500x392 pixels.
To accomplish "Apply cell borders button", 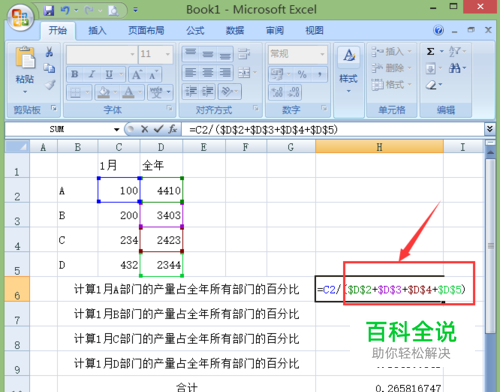I will tap(76, 92).
